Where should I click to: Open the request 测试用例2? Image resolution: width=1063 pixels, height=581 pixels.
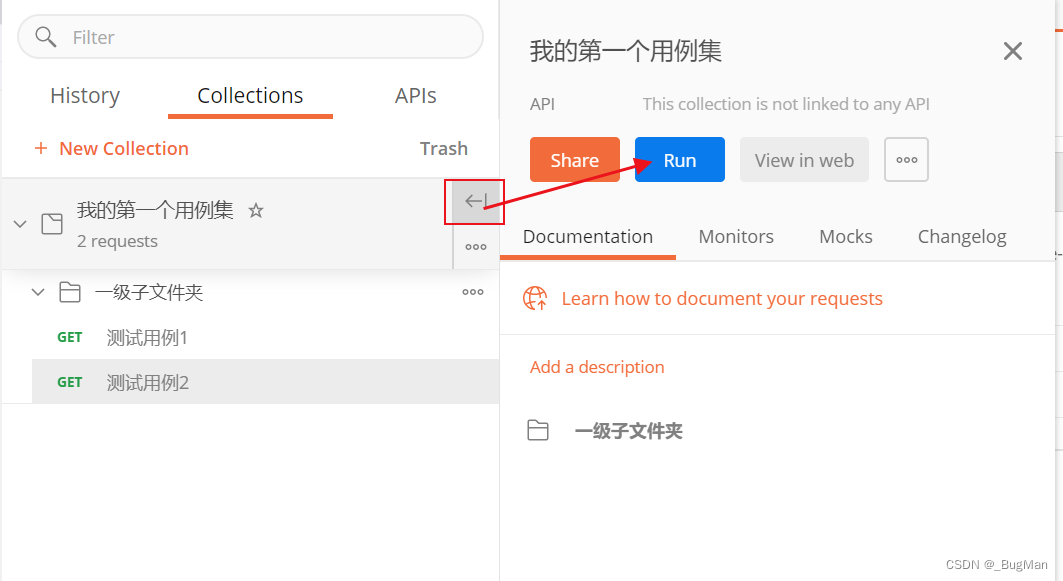click(266, 382)
